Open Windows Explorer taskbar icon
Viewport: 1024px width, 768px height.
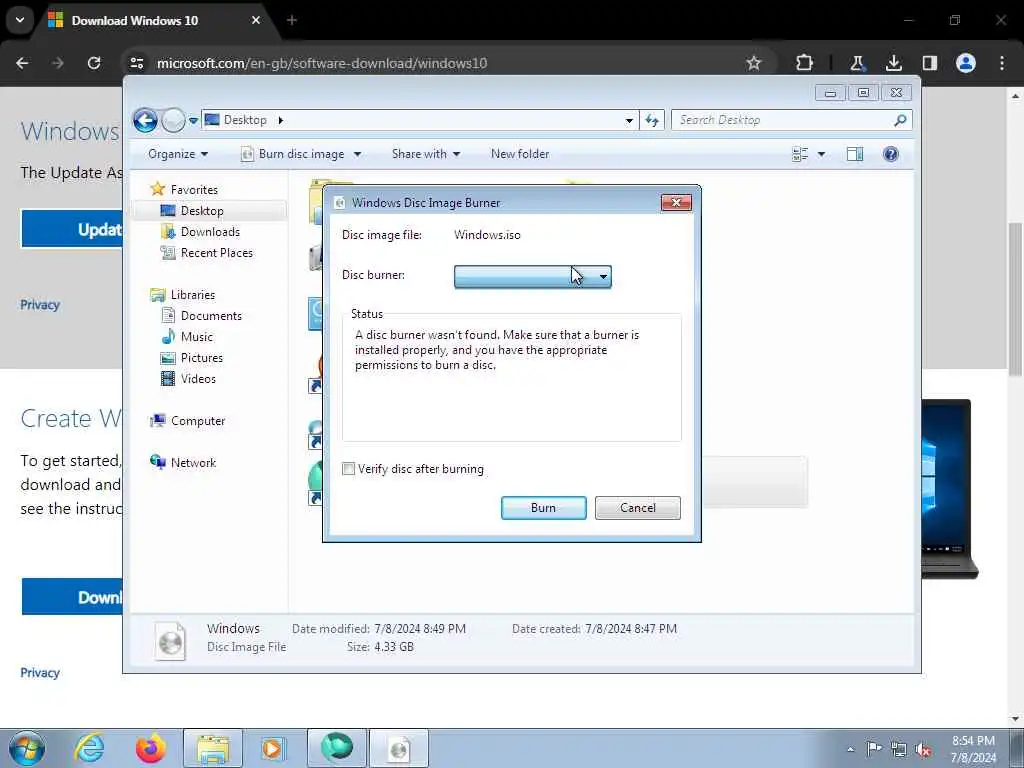coord(213,748)
